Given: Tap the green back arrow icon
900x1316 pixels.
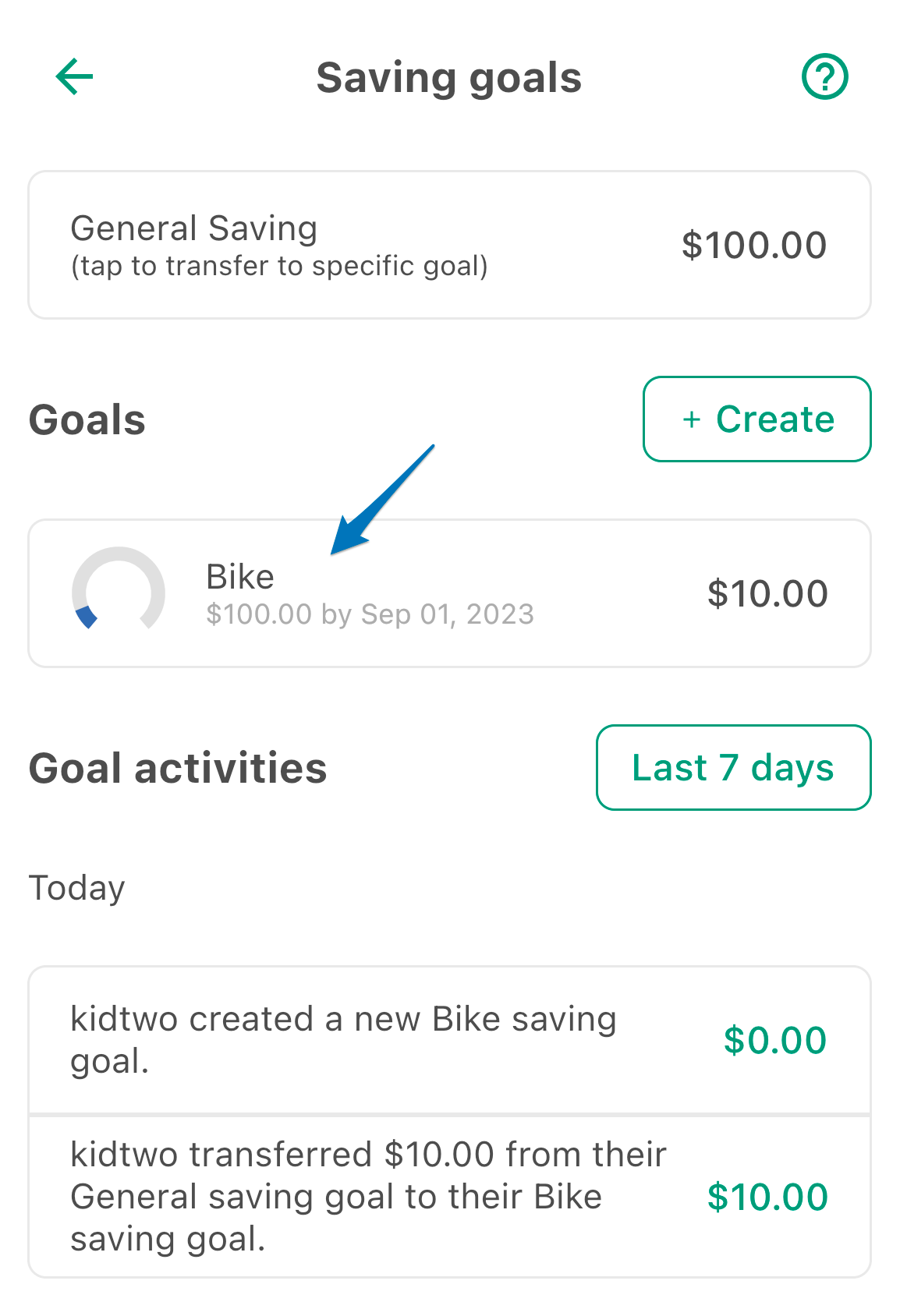Looking at the screenshot, I should coord(74,76).
